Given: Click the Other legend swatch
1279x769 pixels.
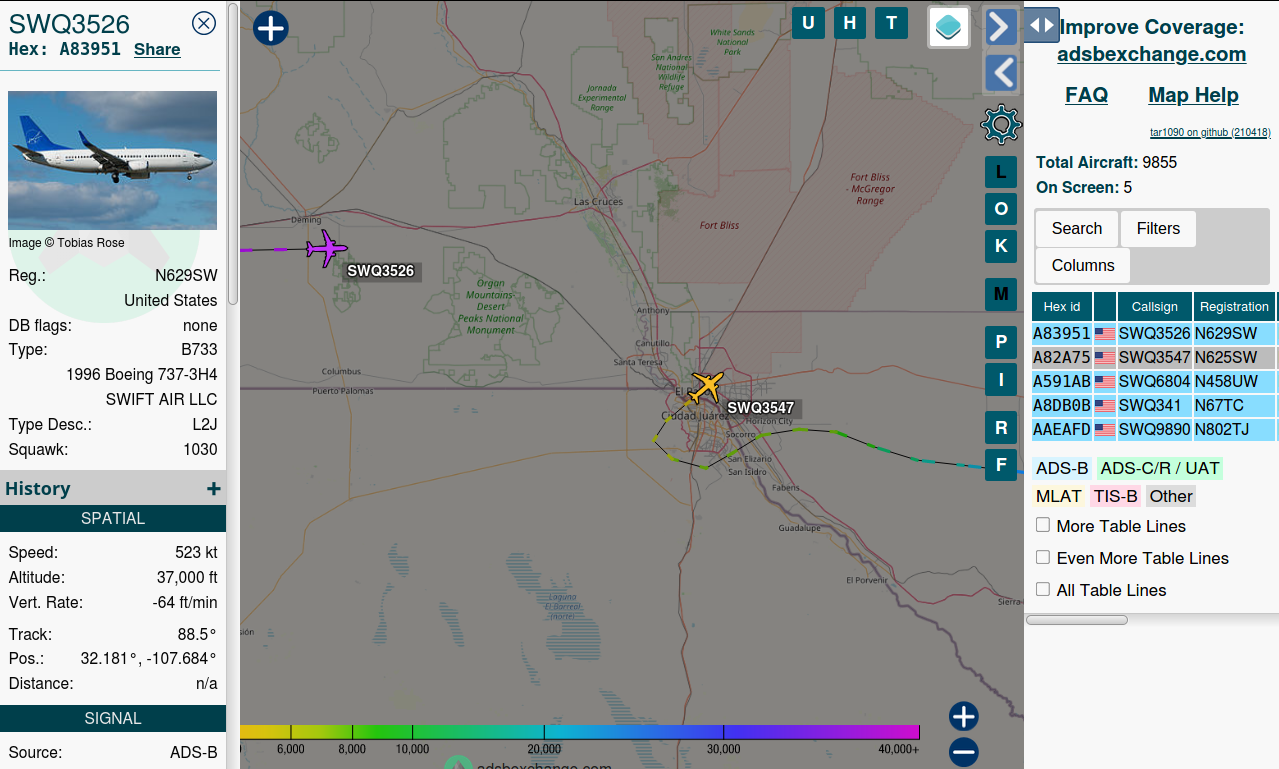Looking at the screenshot, I should 1171,496.
